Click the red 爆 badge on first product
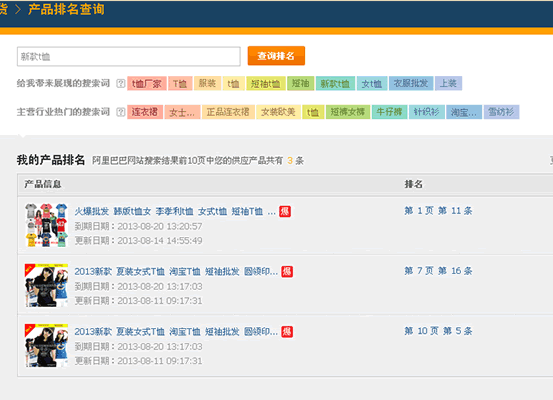The image size is (553, 400). (285, 211)
